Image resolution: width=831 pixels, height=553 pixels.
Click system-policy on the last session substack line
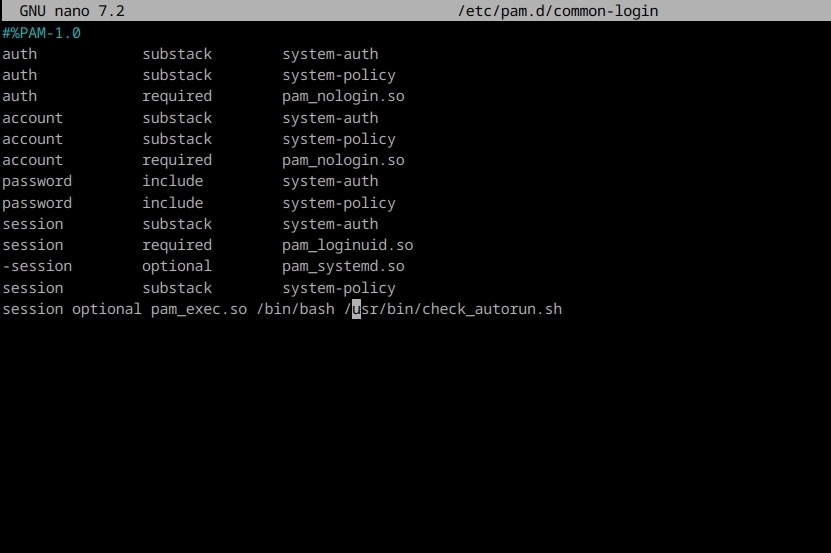click(x=339, y=288)
